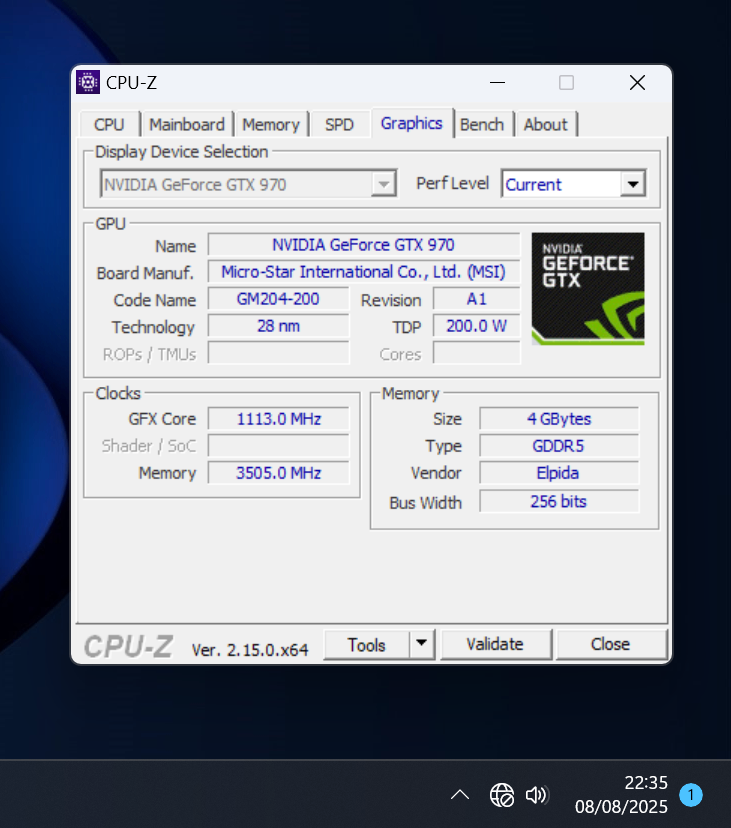Click the NVIDIA GeForce GTX logo image
Screen dimensions: 731x828
click(x=588, y=289)
